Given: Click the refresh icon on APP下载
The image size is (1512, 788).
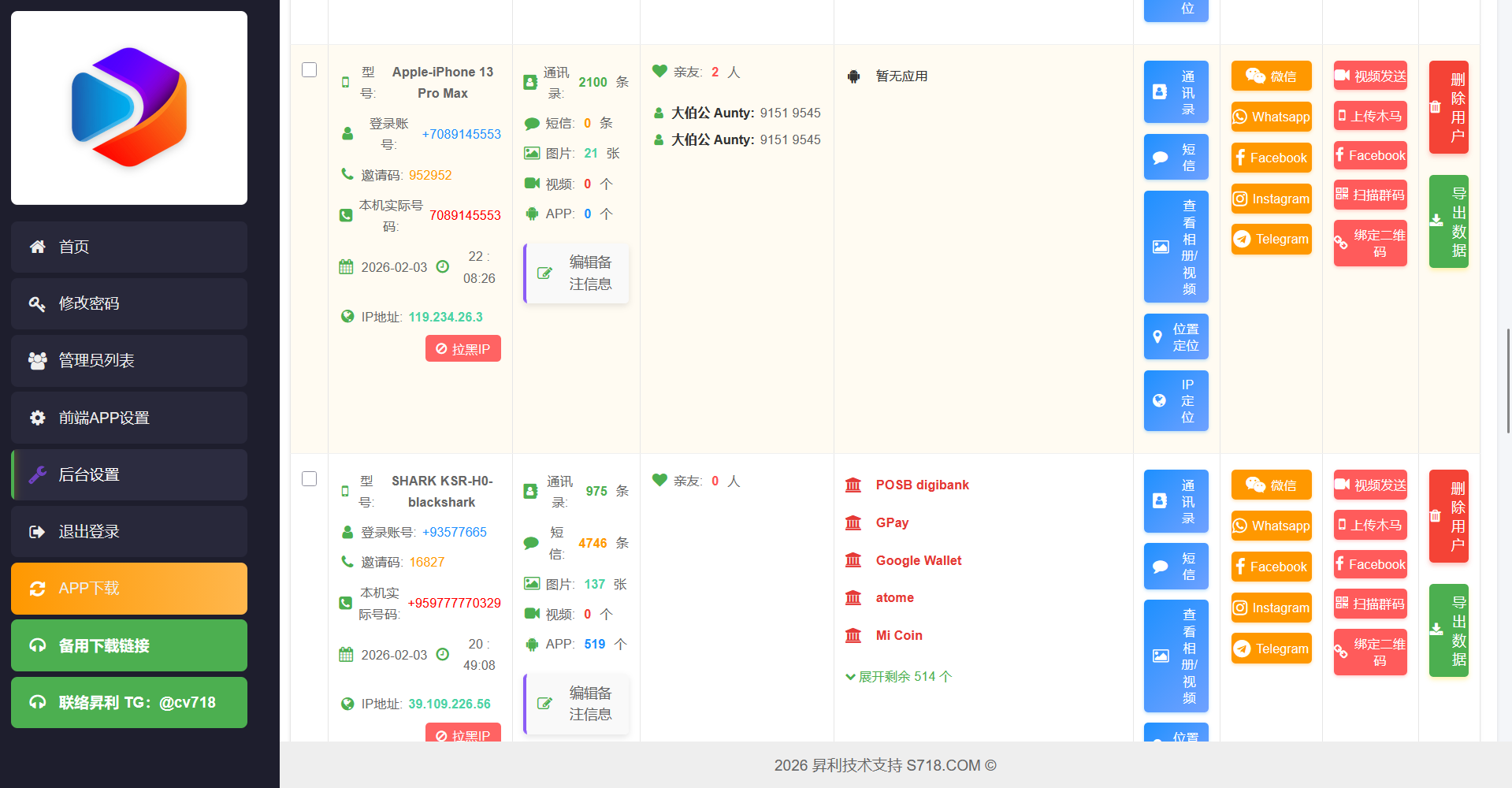Looking at the screenshot, I should click(x=37, y=589).
